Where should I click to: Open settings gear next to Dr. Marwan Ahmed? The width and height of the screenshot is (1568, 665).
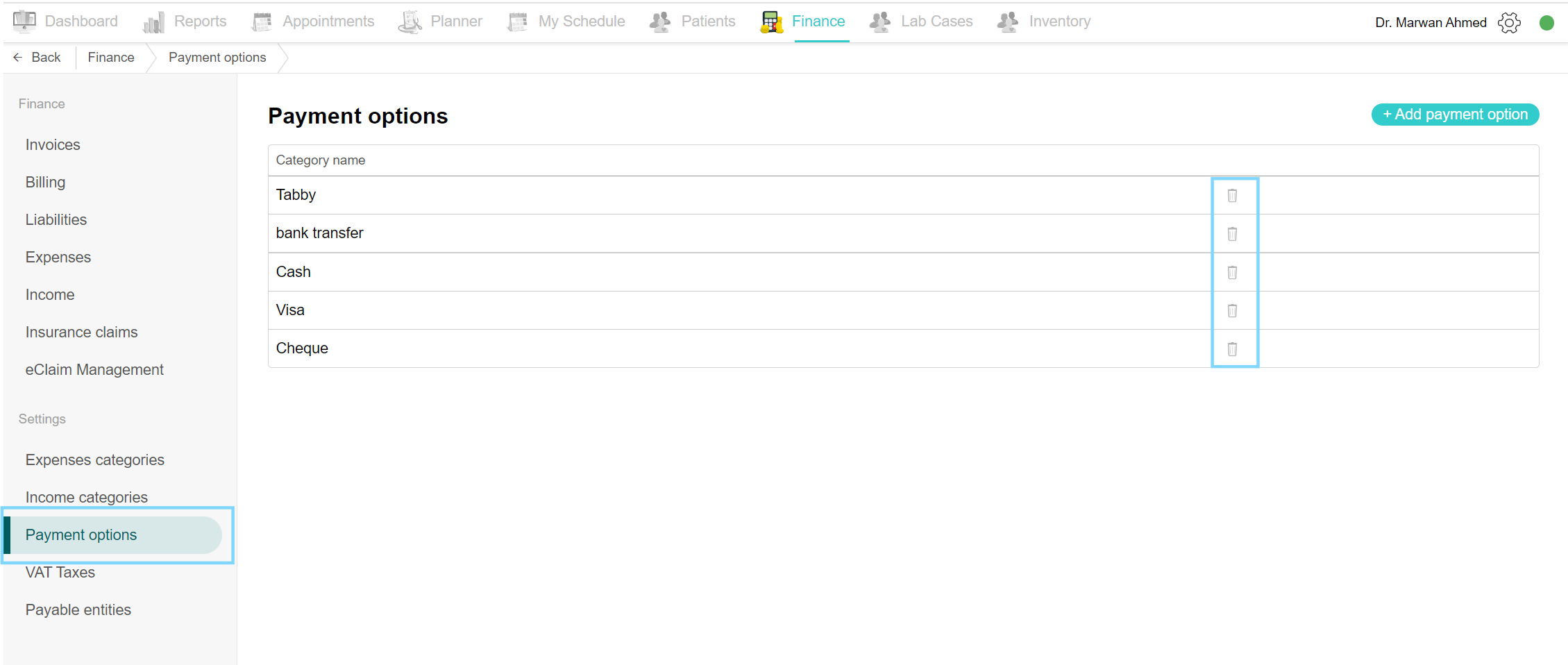pyautogui.click(x=1509, y=22)
